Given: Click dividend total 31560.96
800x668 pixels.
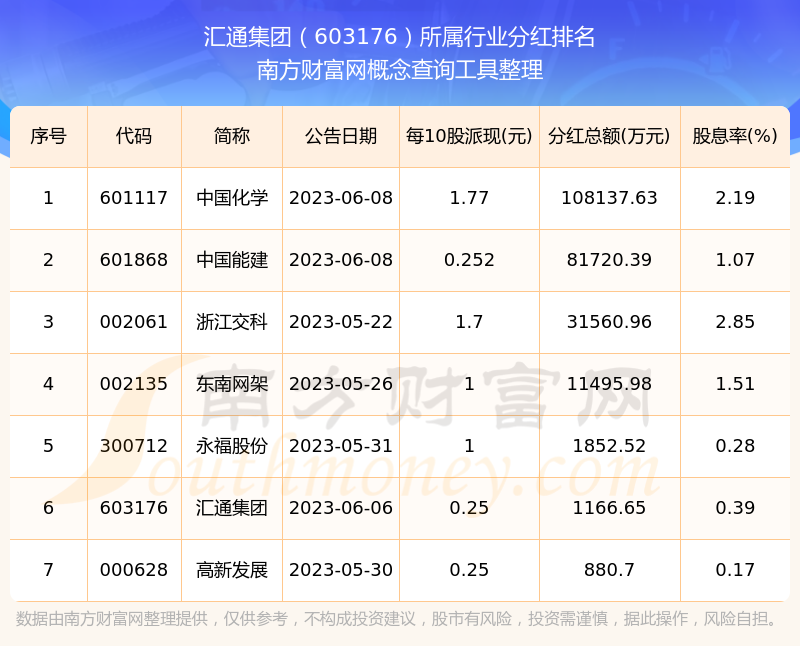Looking at the screenshot, I should click(609, 322).
